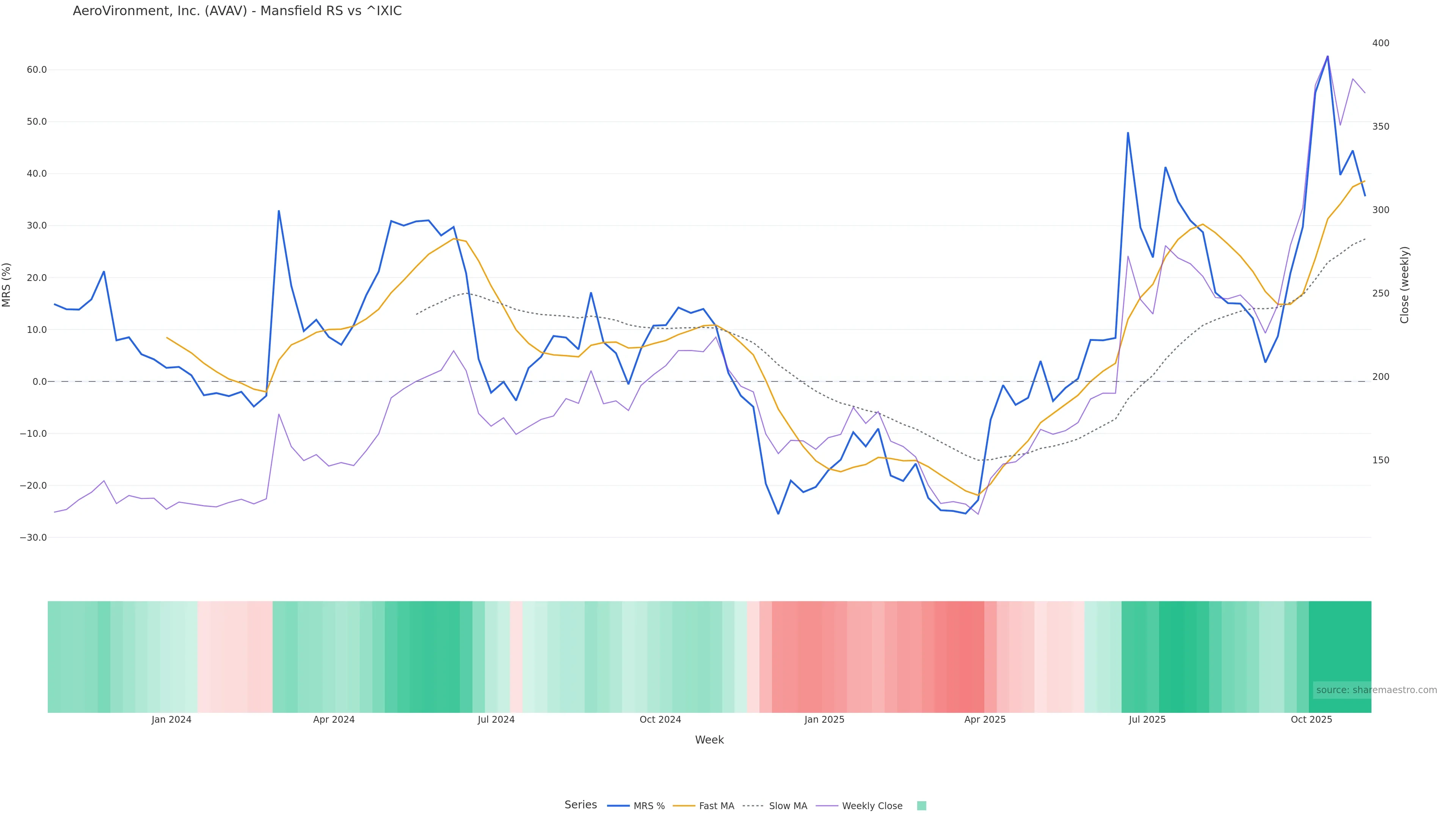
Task: Click the 60.0 tick on MRS axis
Action: 37,70
